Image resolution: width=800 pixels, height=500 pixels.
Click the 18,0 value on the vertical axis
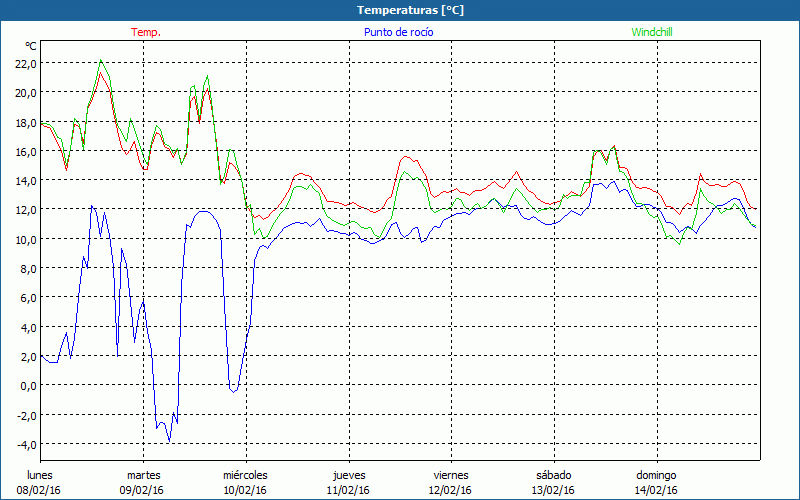24,122
